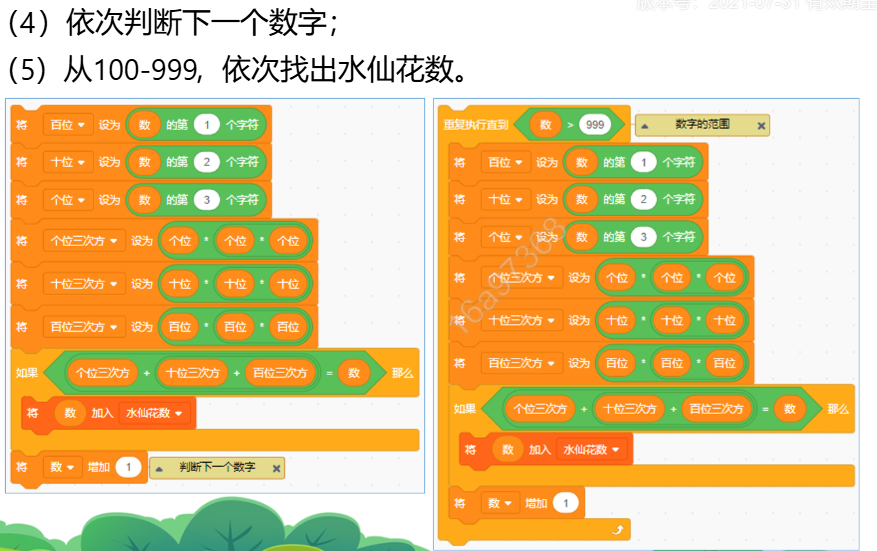
Task: Click character index 3 in the left 个位 block
Action: (x=206, y=200)
